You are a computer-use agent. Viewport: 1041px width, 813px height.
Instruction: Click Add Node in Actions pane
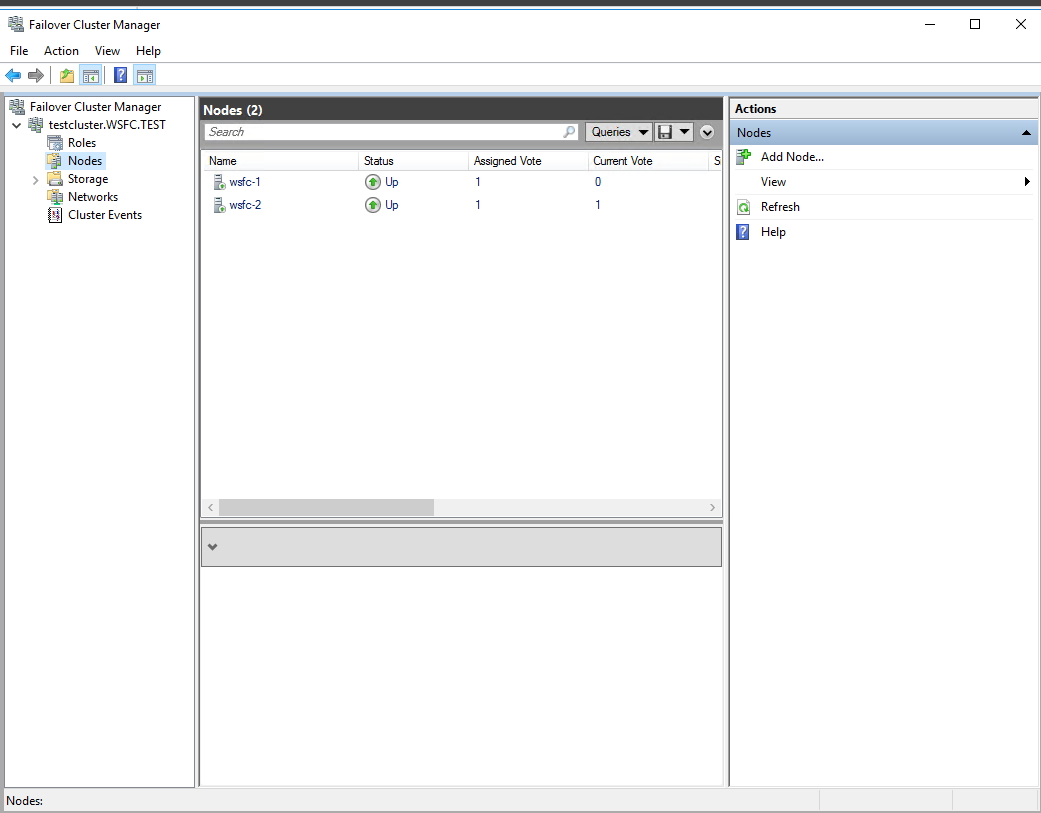click(x=791, y=157)
